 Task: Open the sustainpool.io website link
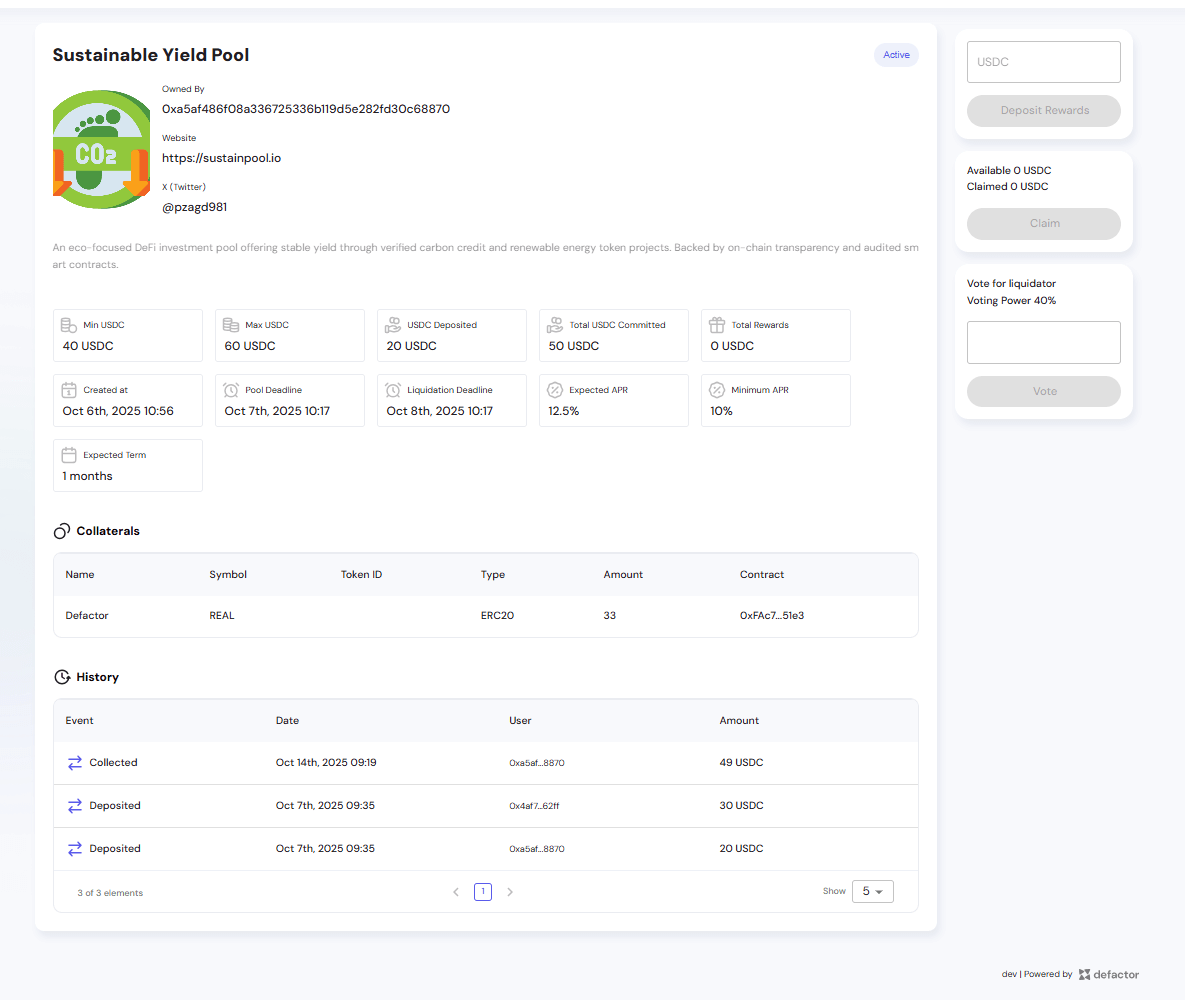[221, 158]
